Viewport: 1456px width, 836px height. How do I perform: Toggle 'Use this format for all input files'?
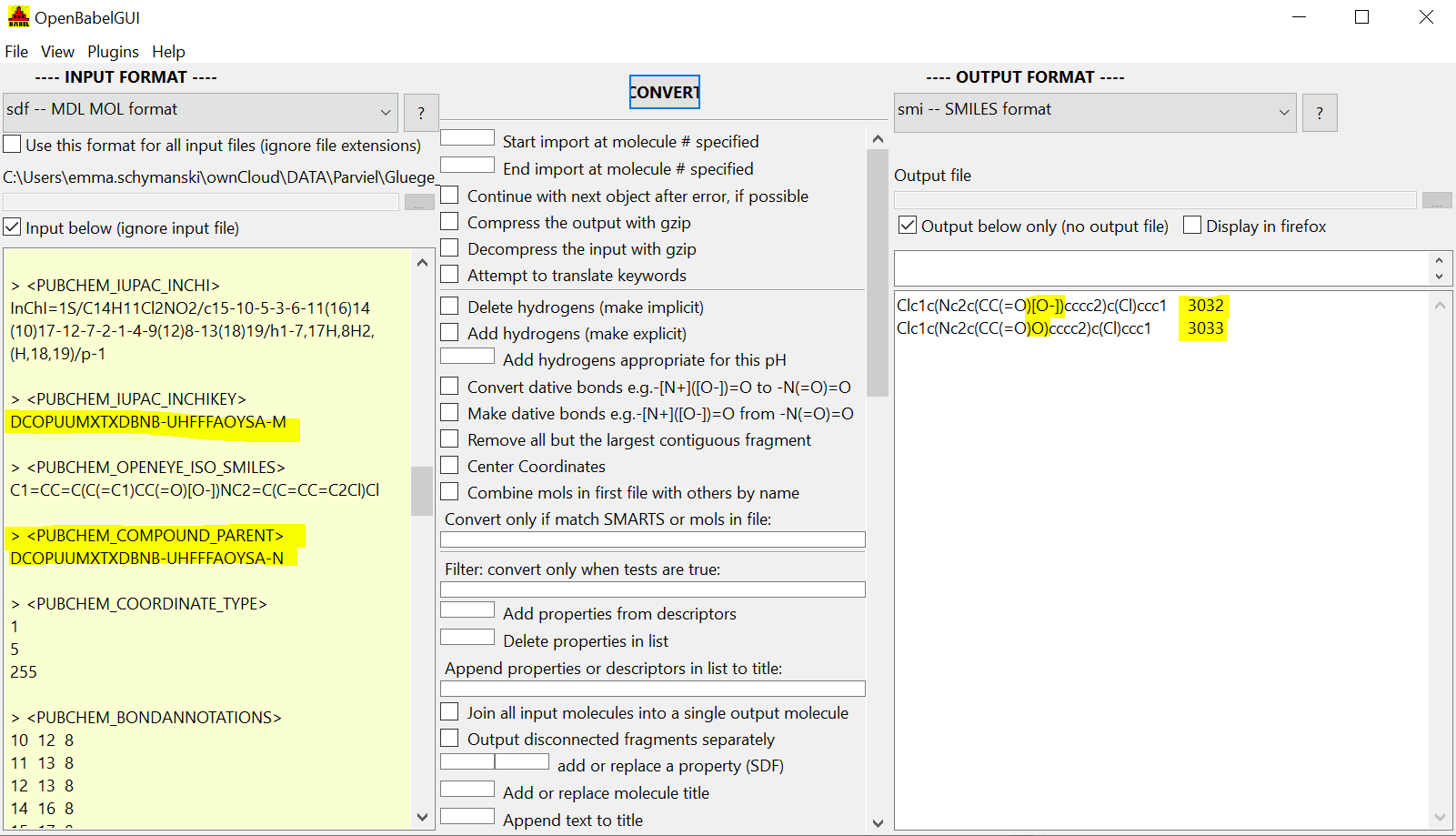[x=13, y=145]
